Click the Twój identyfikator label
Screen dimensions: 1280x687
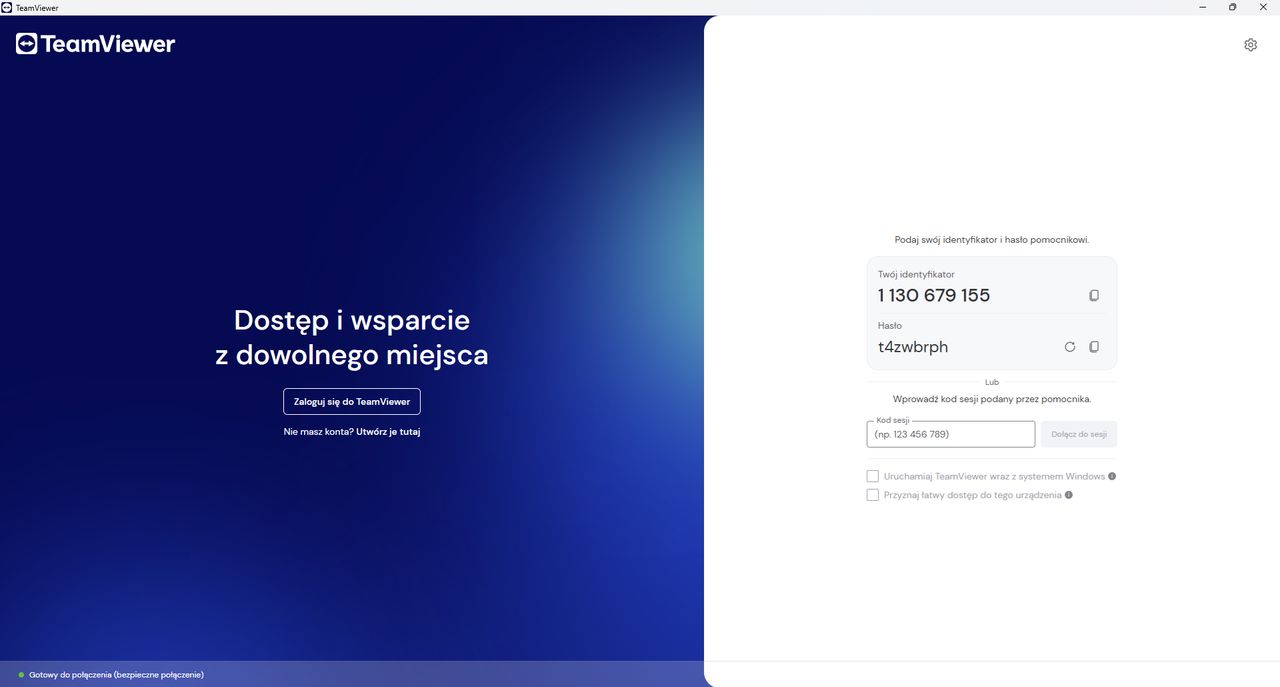click(x=916, y=274)
